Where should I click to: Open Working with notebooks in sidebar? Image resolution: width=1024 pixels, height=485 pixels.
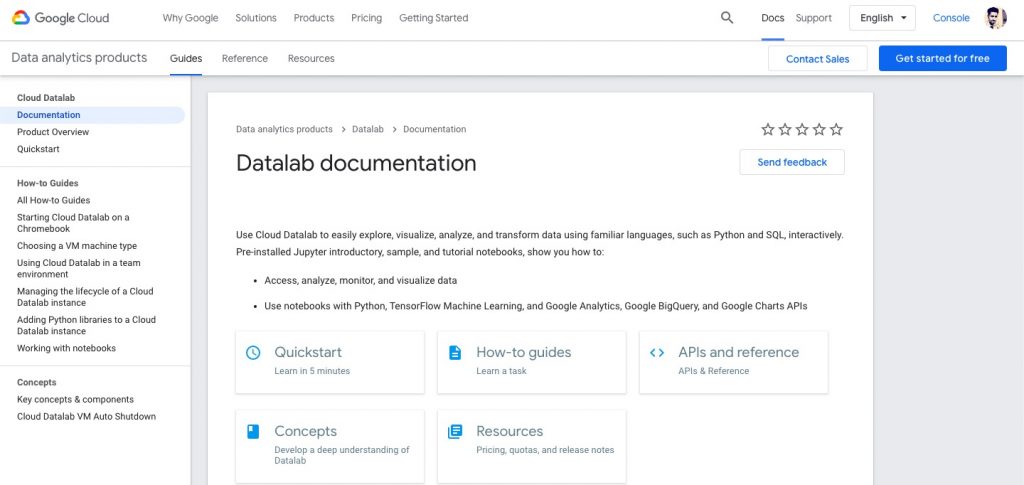pos(67,349)
